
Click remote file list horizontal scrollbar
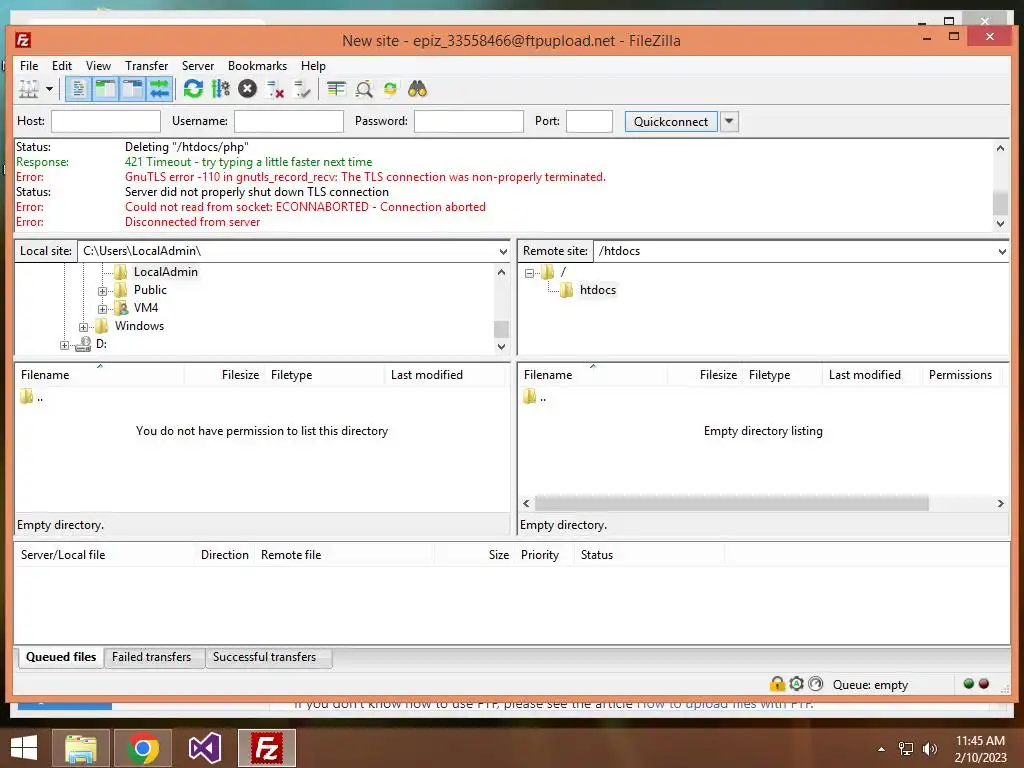[x=731, y=504]
